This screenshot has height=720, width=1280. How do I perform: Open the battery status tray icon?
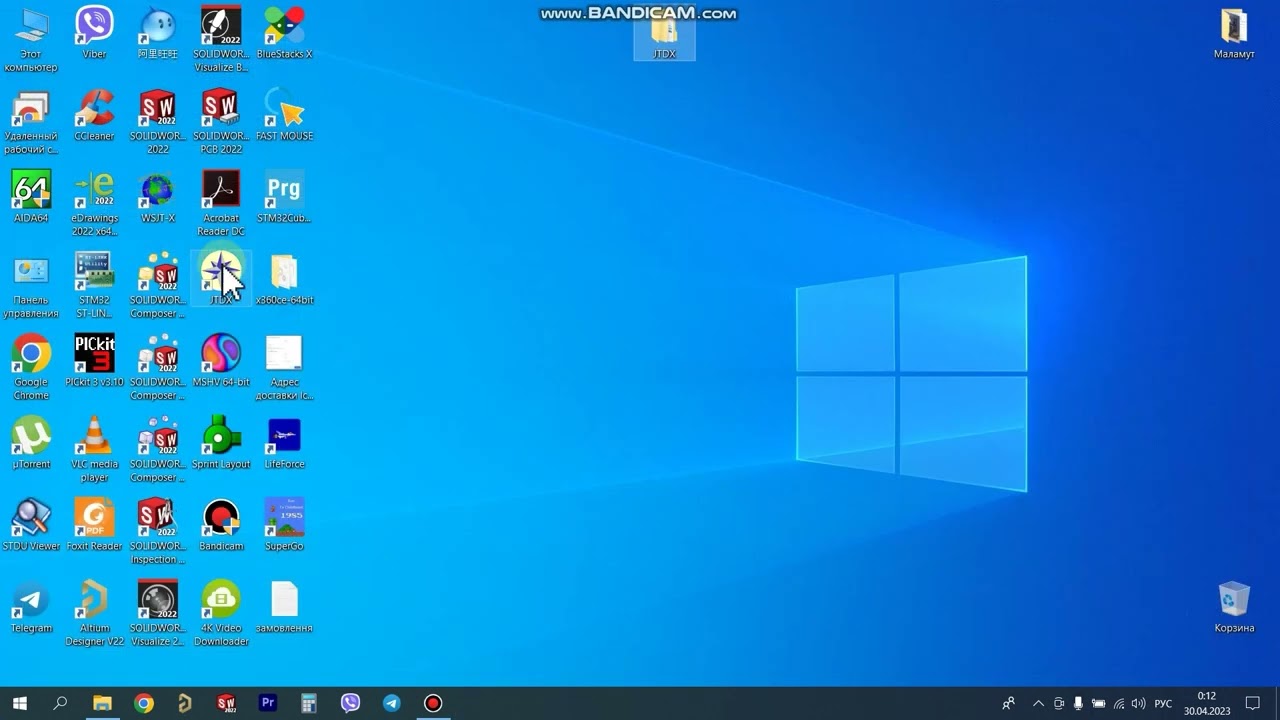(x=1098, y=703)
